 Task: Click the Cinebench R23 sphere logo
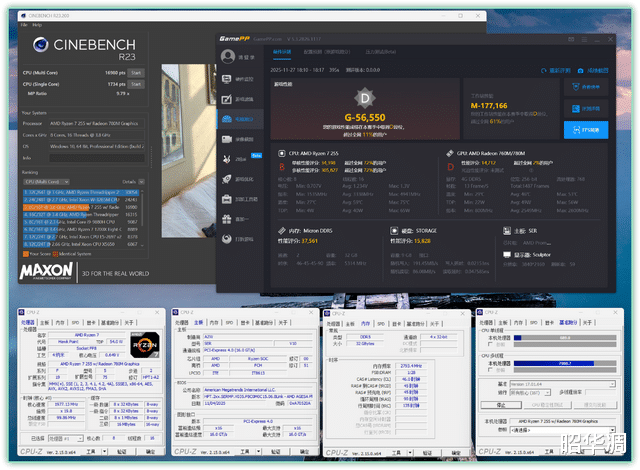[x=40, y=44]
